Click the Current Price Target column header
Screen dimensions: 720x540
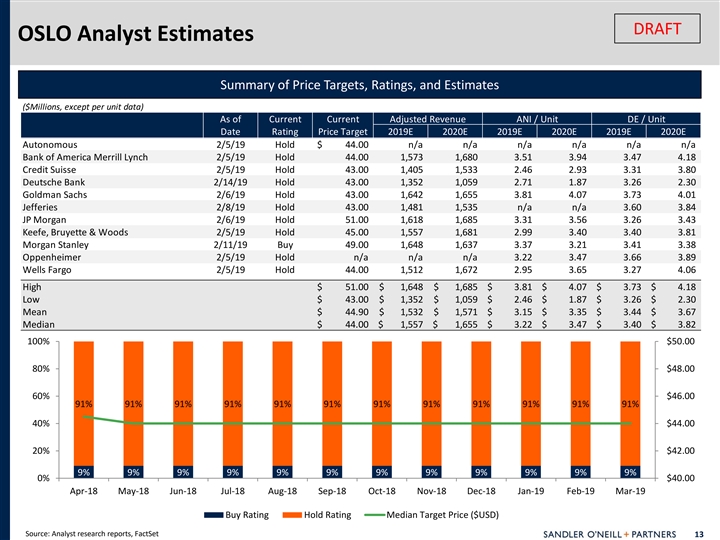coord(343,126)
